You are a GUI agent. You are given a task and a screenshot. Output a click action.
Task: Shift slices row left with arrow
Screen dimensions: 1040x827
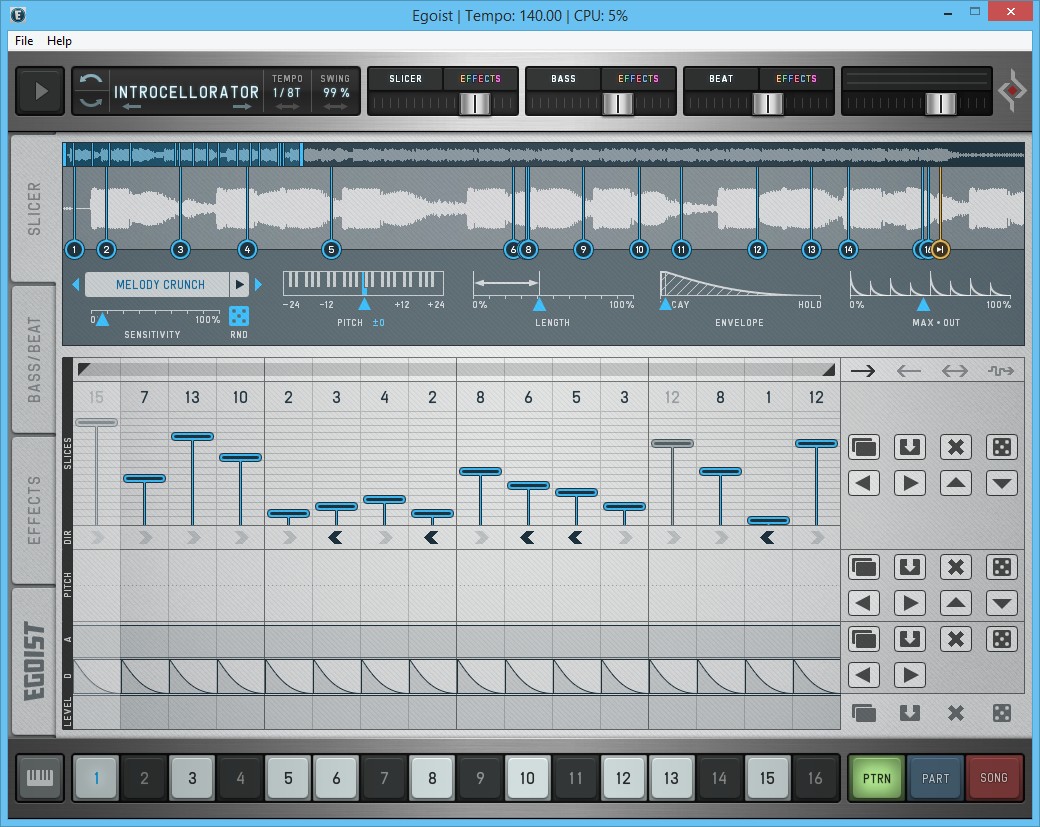(864, 483)
